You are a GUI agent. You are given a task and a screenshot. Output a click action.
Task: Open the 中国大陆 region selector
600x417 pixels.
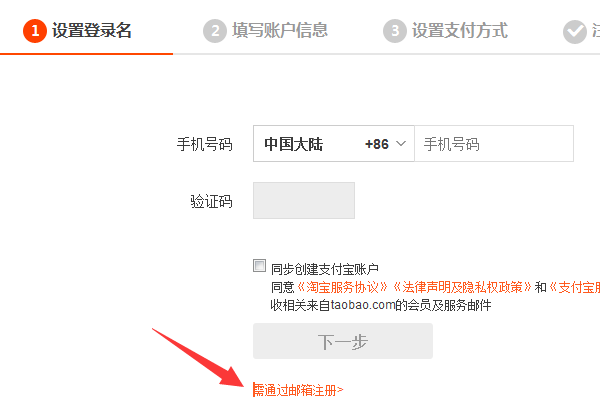(x=334, y=143)
